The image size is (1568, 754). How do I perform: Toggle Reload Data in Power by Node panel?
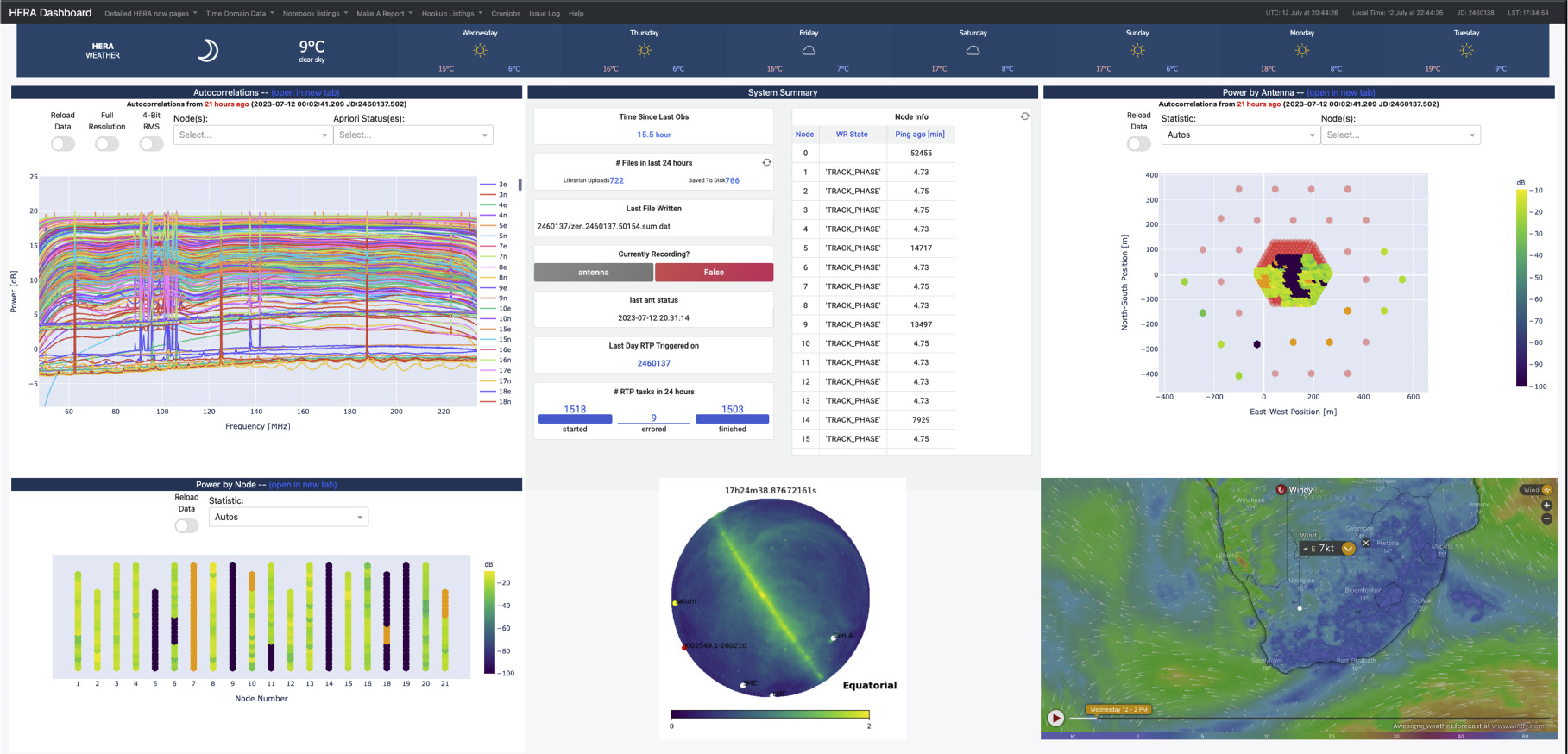pos(186,525)
